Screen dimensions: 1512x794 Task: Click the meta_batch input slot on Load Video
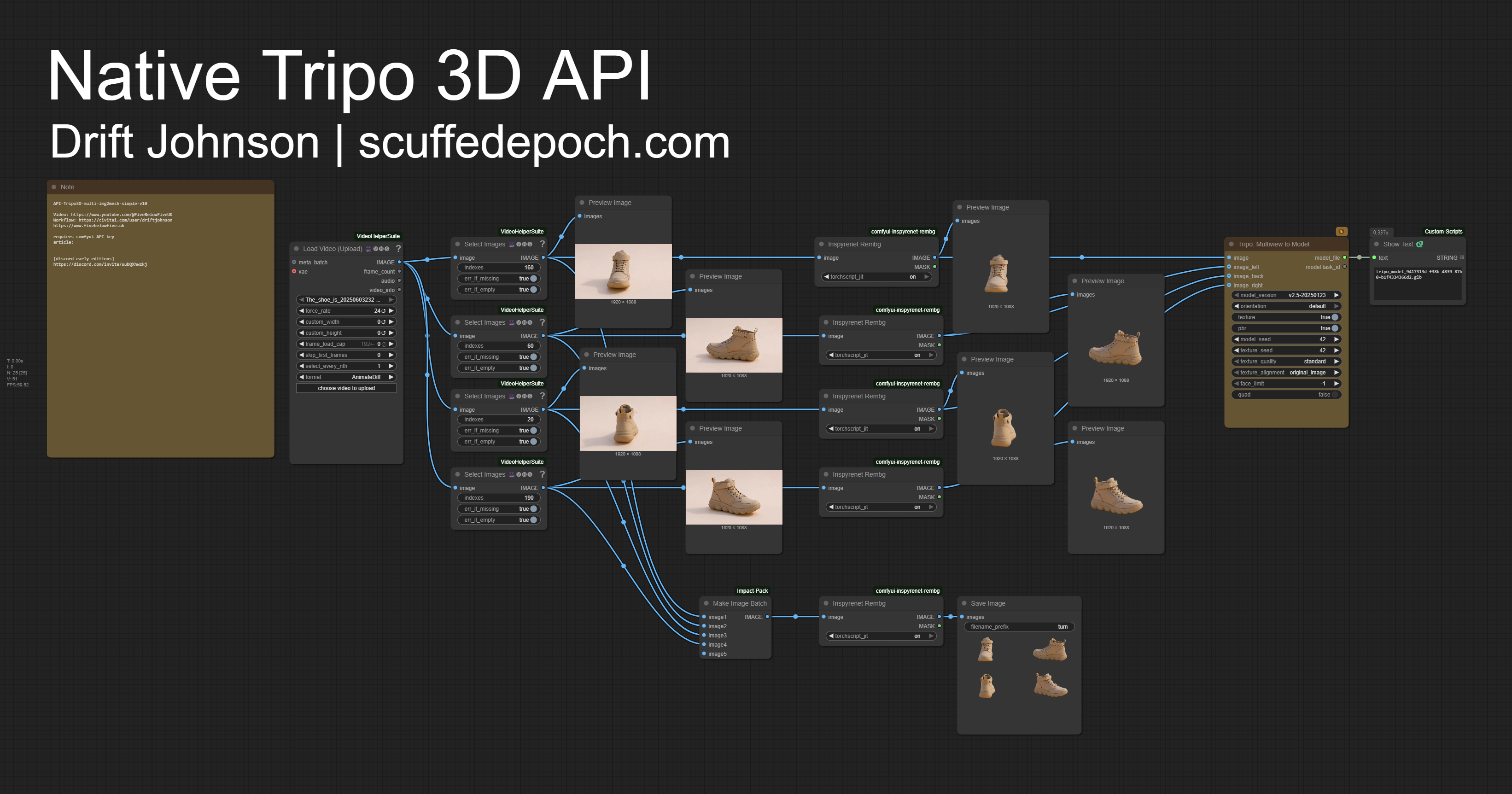(x=294, y=263)
